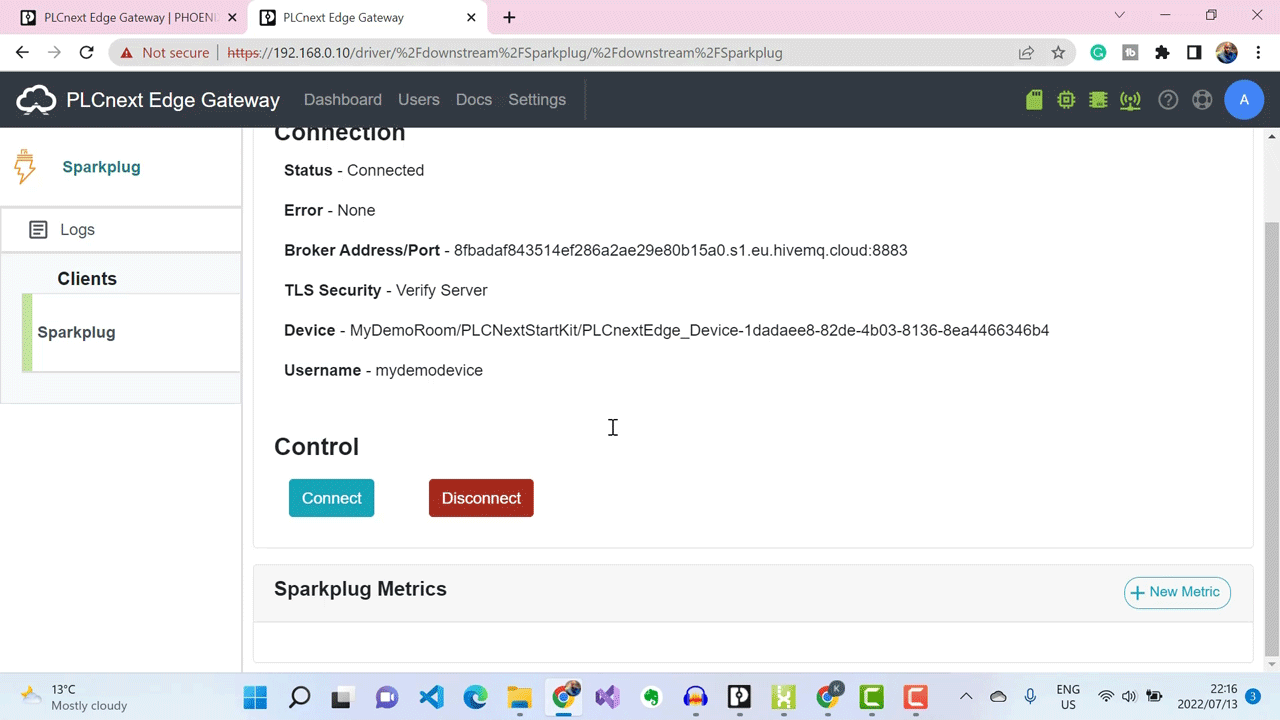Click the red Disconnect button
The width and height of the screenshot is (1280, 720).
pos(481,498)
